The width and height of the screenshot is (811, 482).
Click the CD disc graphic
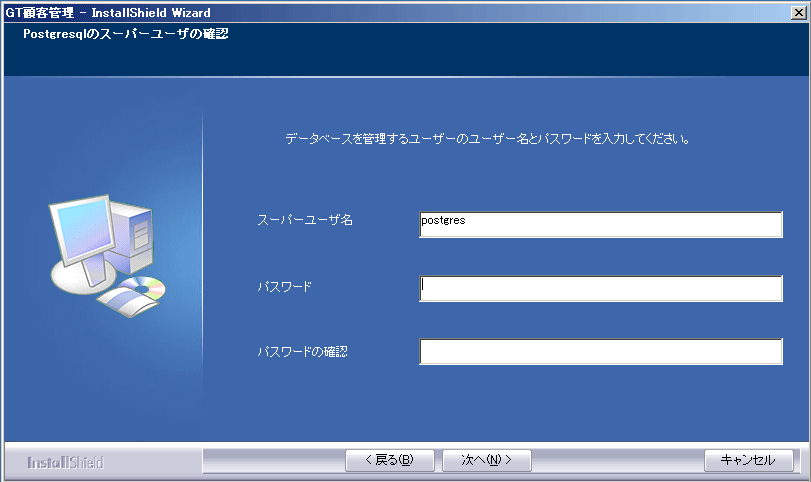147,290
